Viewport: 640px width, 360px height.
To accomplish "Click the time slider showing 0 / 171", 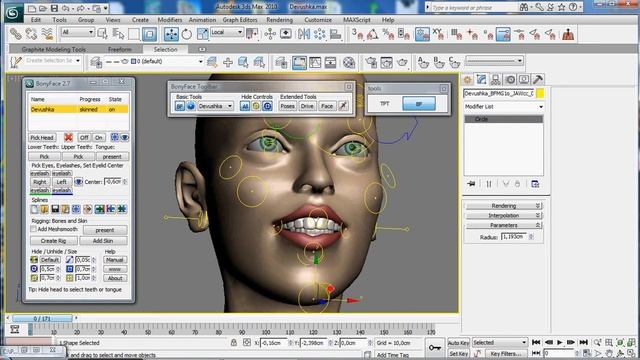I will (42, 318).
